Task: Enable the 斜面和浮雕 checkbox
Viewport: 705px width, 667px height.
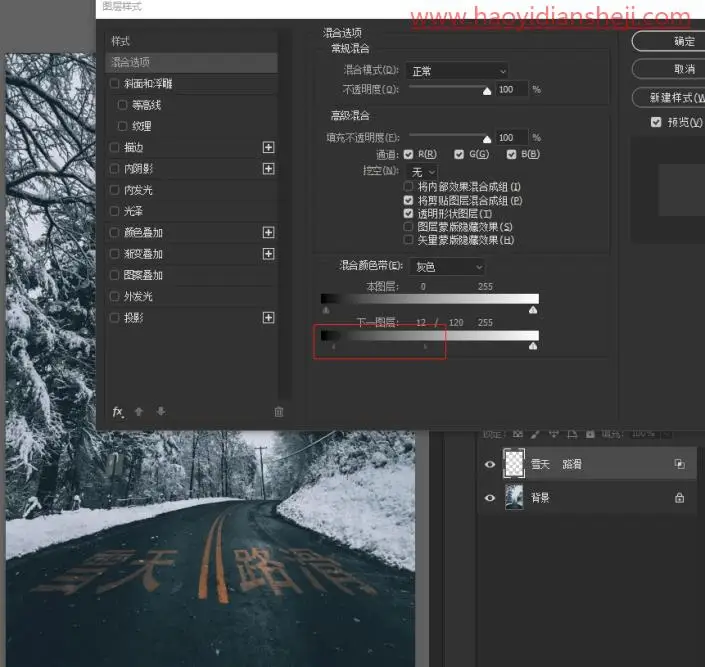Action: tap(114, 83)
